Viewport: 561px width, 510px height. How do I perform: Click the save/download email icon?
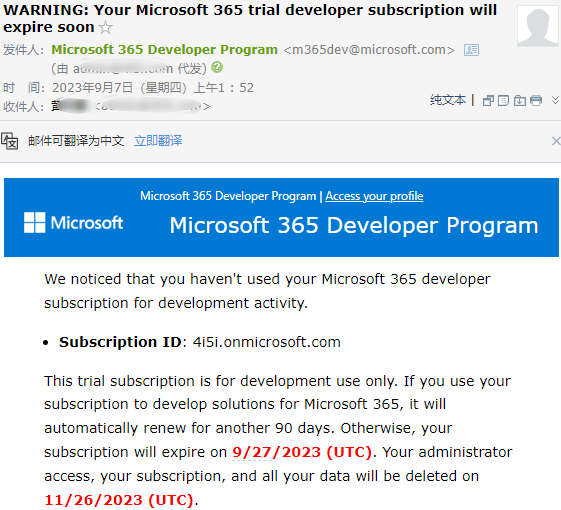click(519, 101)
